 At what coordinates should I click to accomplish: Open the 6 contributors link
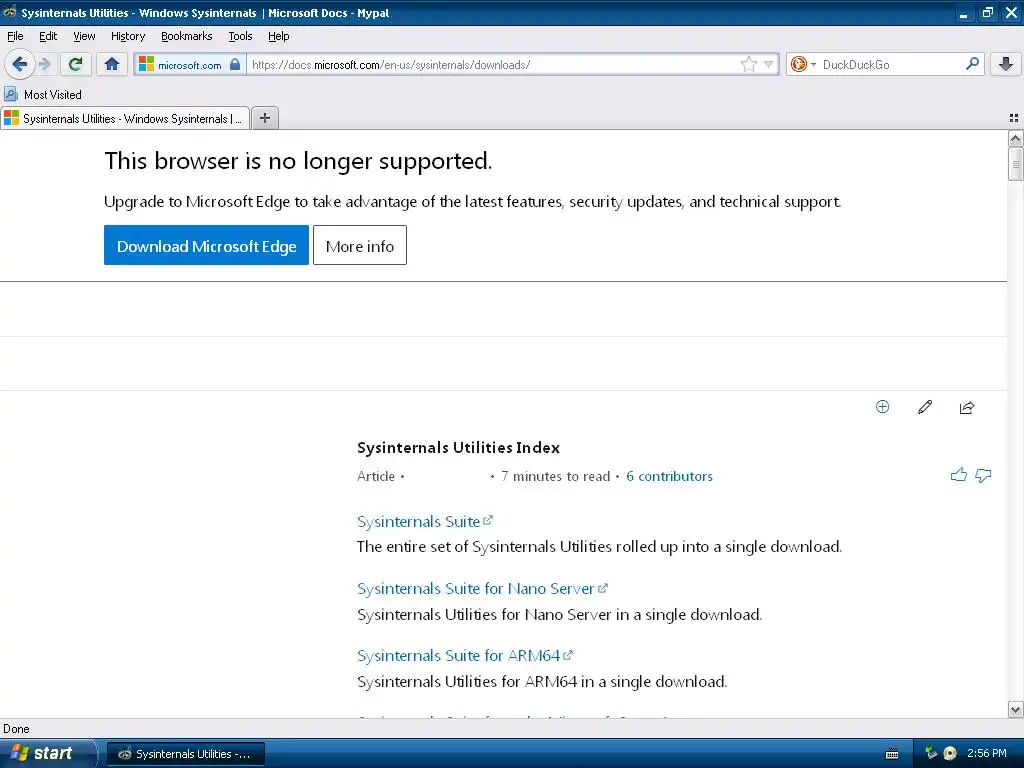669,476
